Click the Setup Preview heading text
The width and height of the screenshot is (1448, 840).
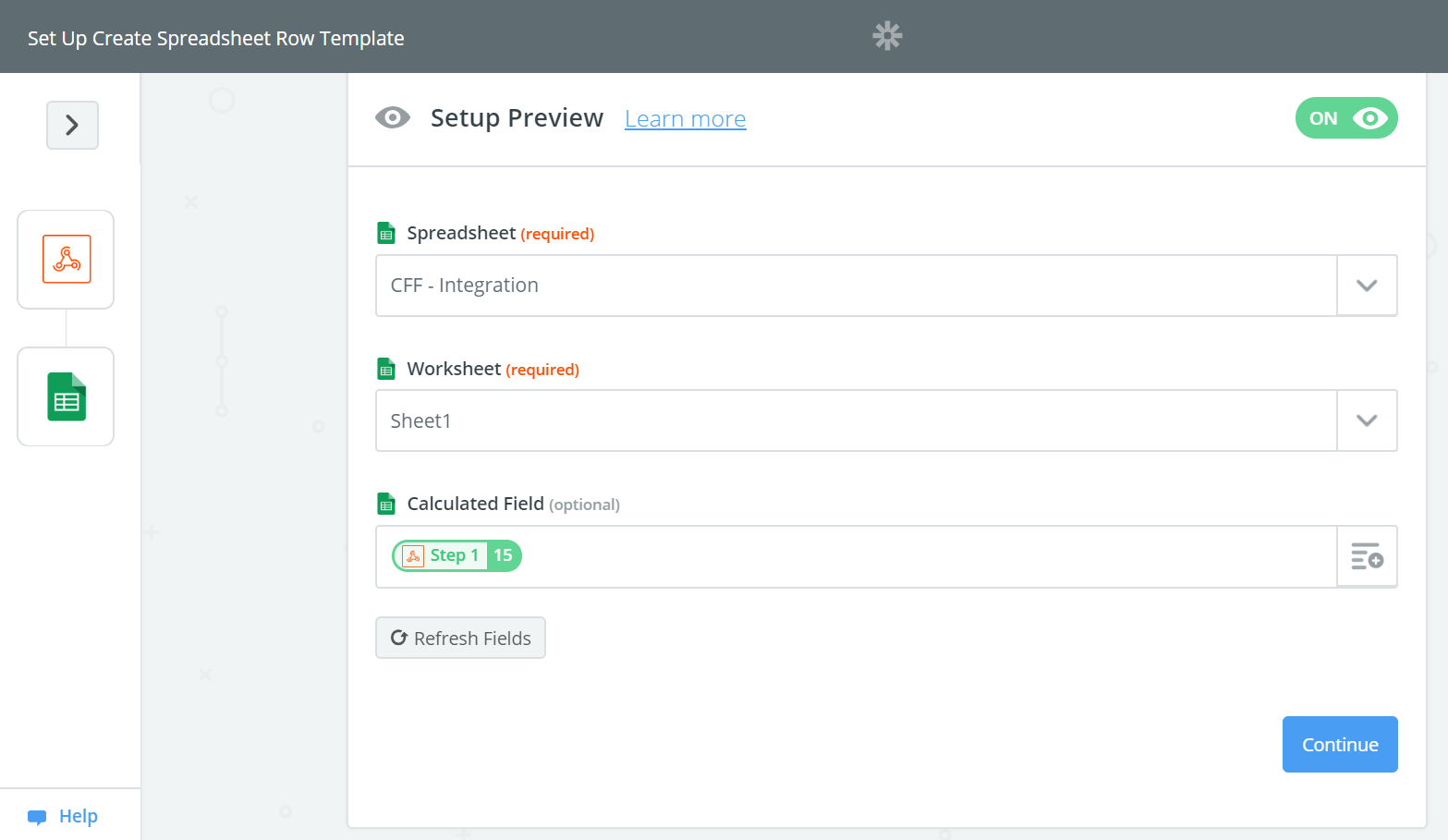(517, 118)
